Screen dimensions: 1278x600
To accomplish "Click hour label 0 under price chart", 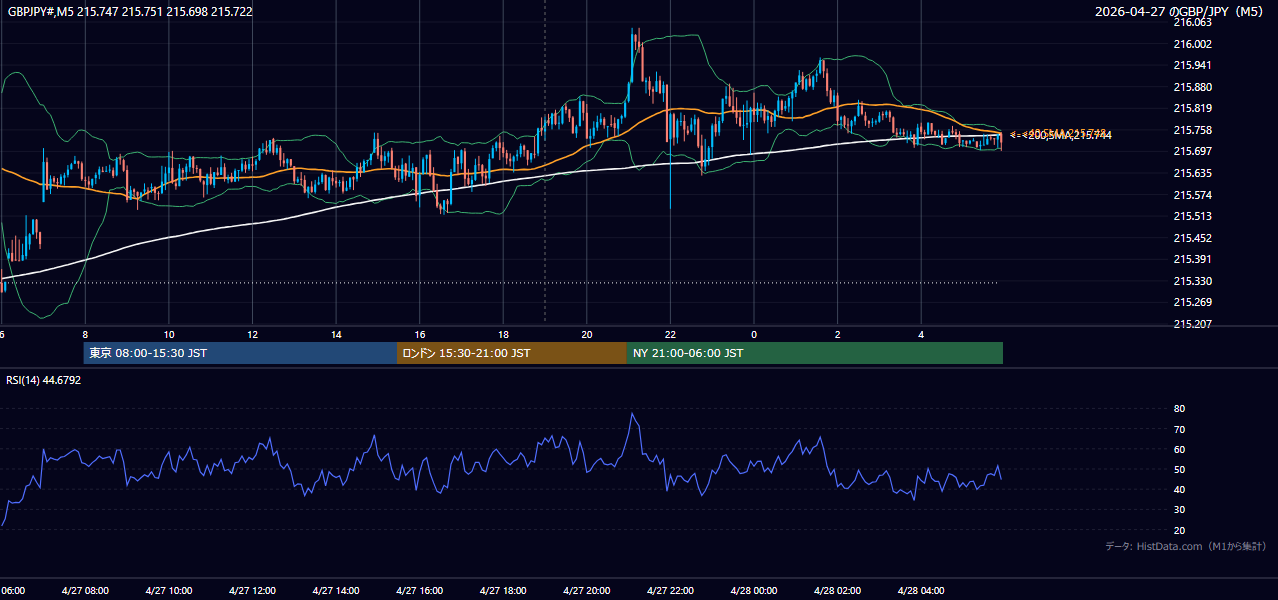I will [x=754, y=334].
